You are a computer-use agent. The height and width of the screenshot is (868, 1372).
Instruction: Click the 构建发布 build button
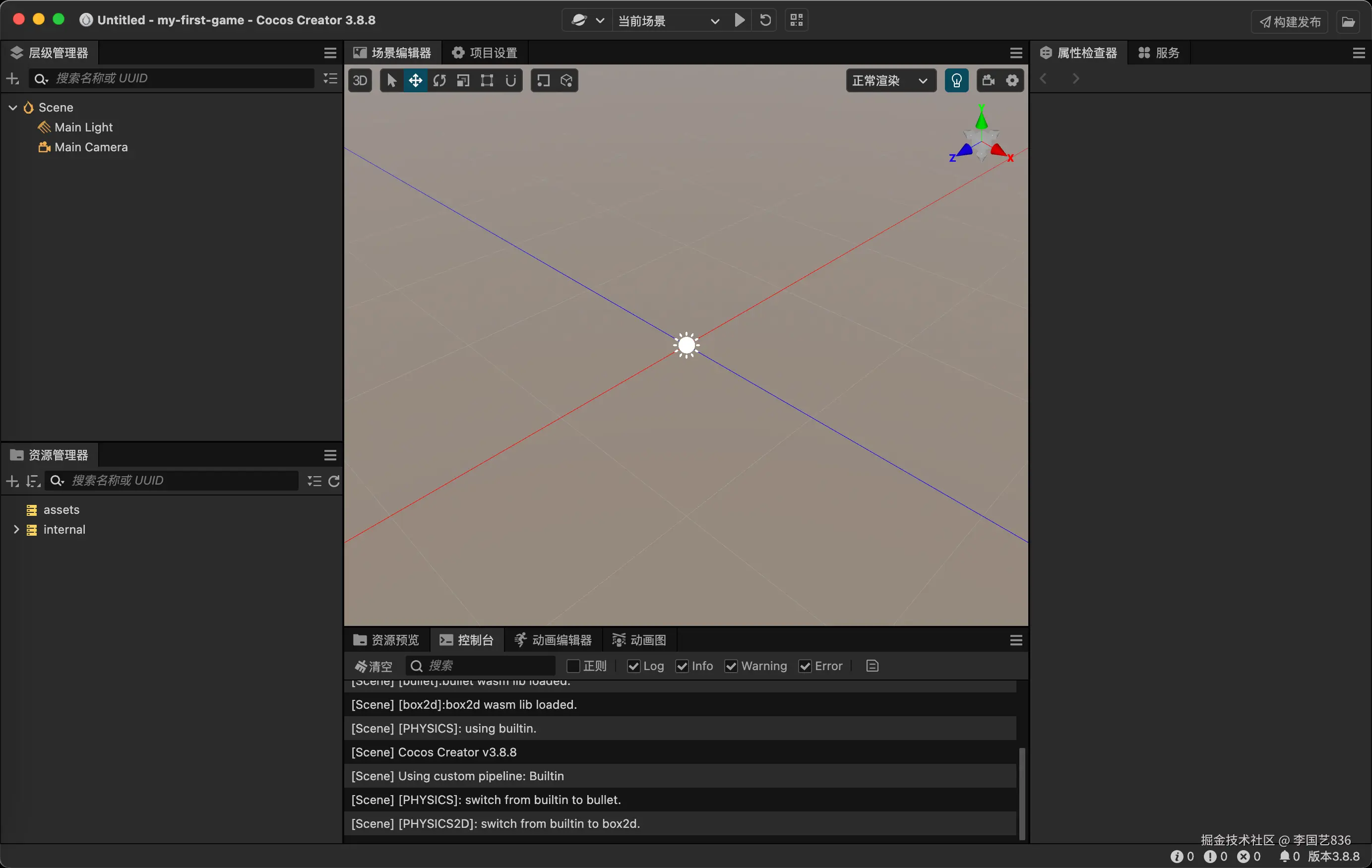click(x=1290, y=22)
